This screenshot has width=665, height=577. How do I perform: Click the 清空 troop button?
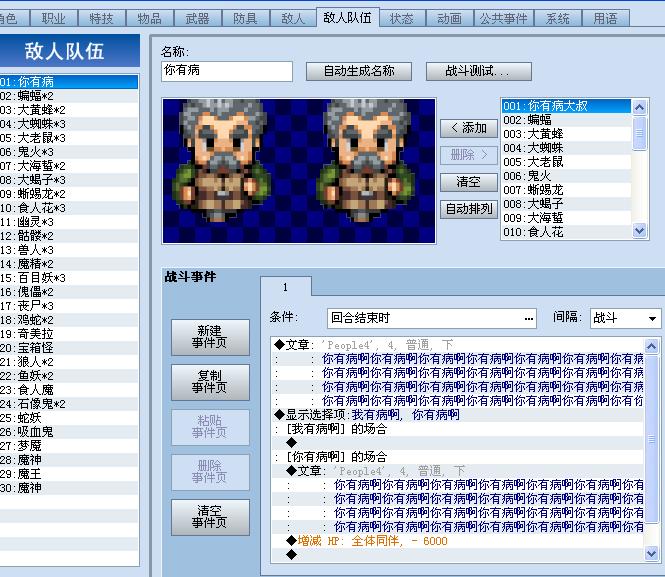(x=469, y=182)
